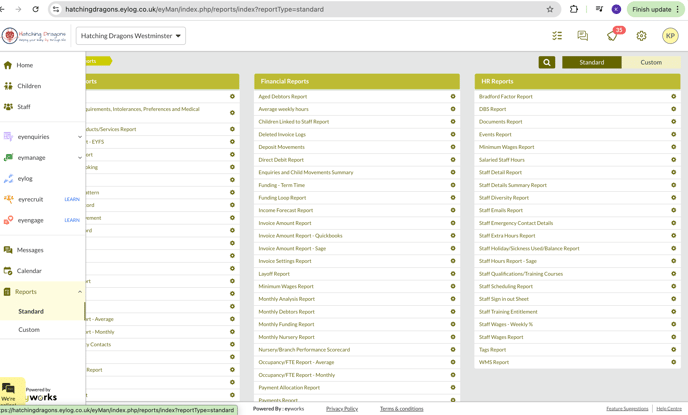Bookmark this page with the star icon
The height and width of the screenshot is (415, 688).
pyautogui.click(x=549, y=9)
